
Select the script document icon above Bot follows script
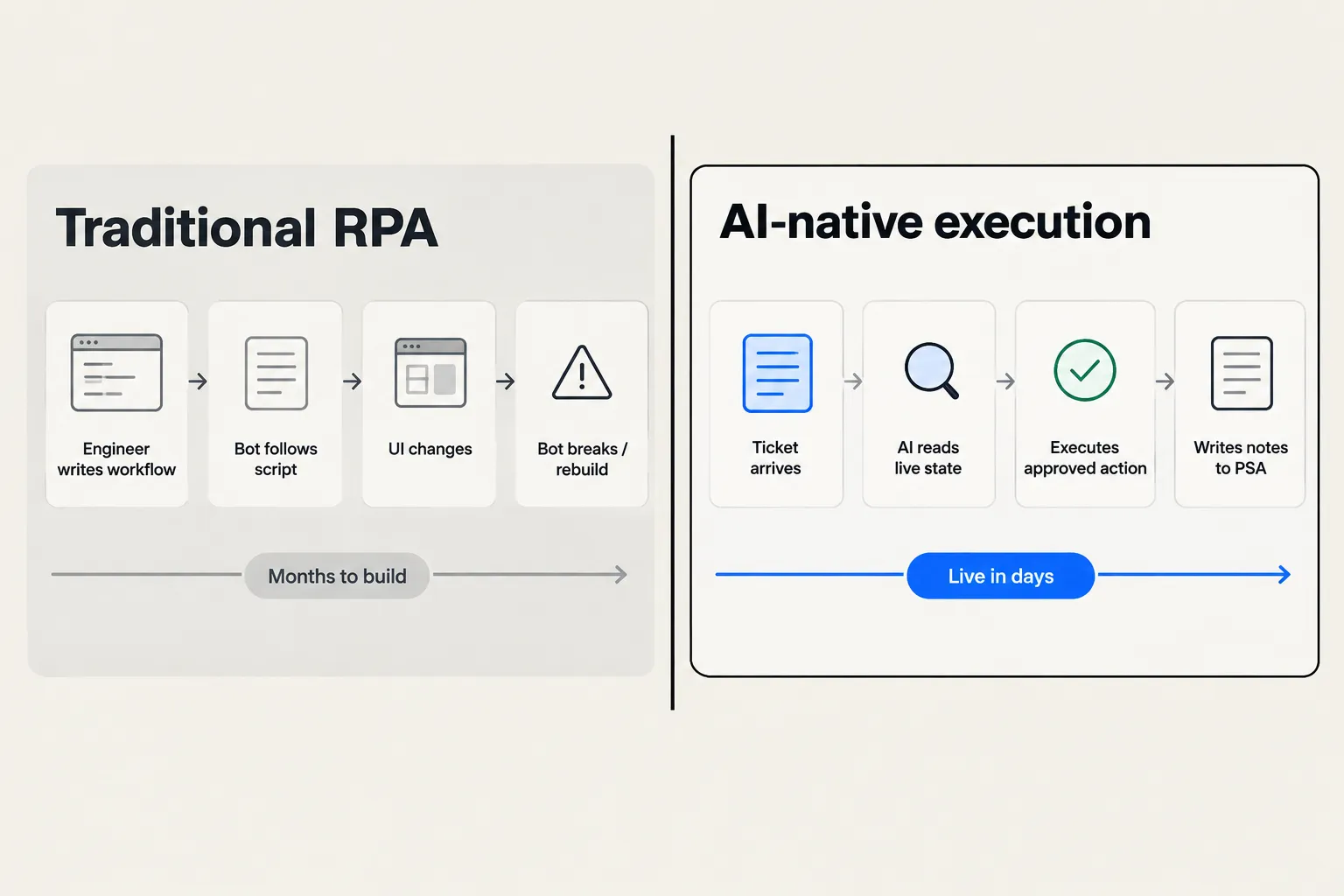(x=276, y=374)
